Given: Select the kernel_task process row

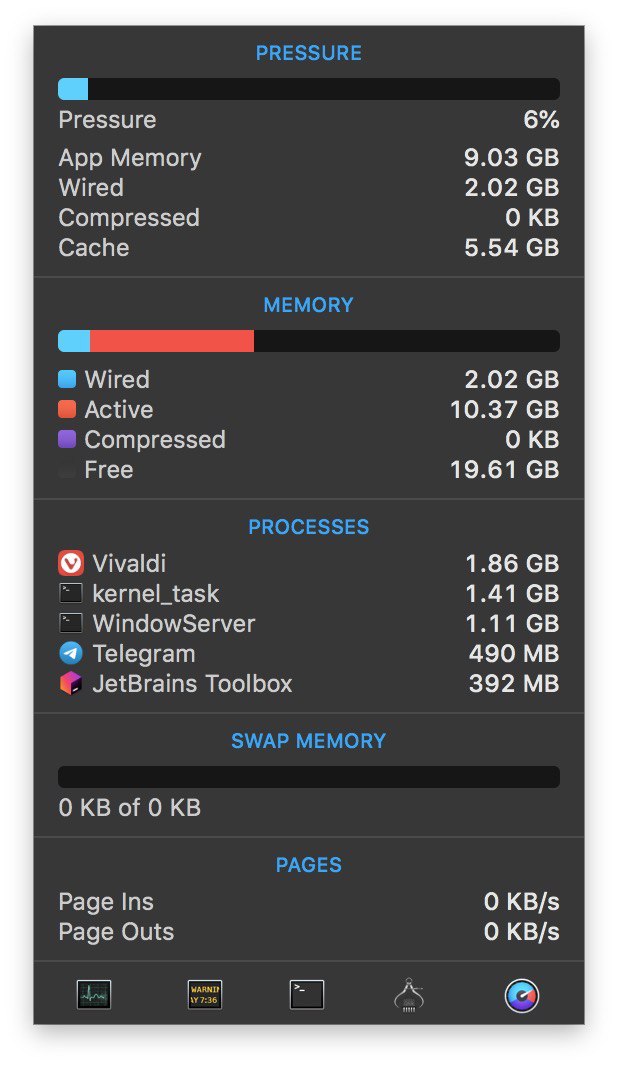Looking at the screenshot, I should [309, 594].
